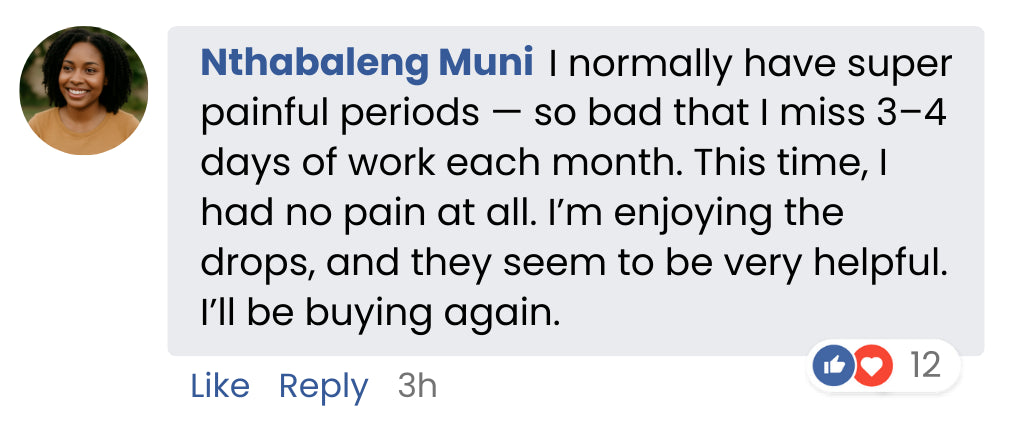
Task: View the 12 reactions count
Action: click(926, 366)
